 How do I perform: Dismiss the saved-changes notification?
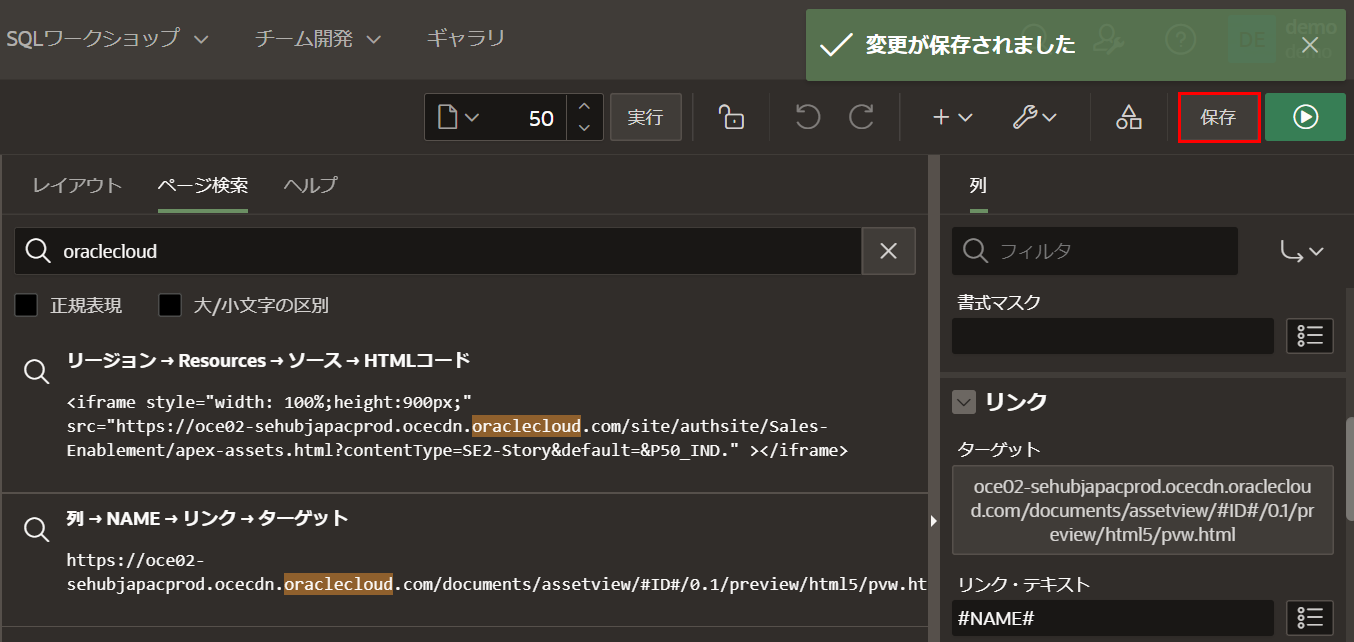point(1310,45)
